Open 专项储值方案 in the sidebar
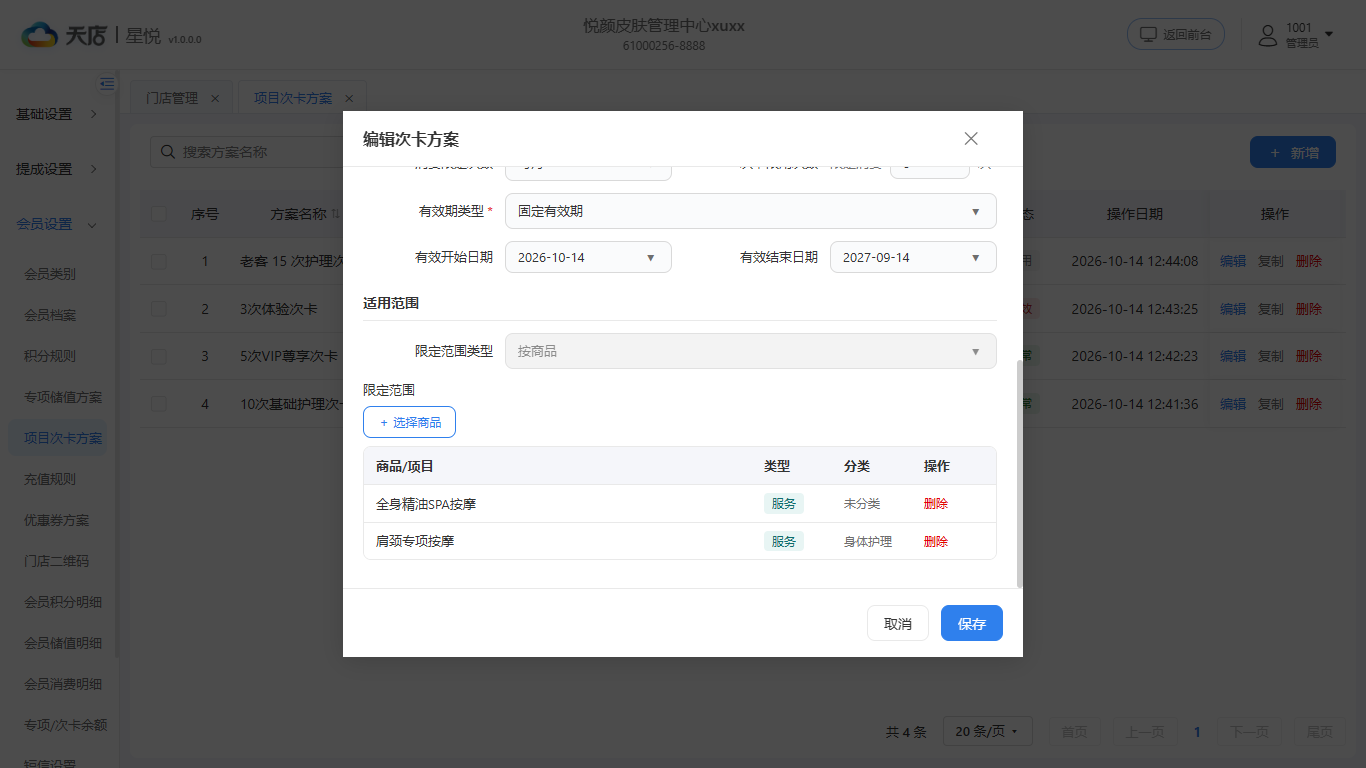The height and width of the screenshot is (768, 1366). tap(63, 397)
